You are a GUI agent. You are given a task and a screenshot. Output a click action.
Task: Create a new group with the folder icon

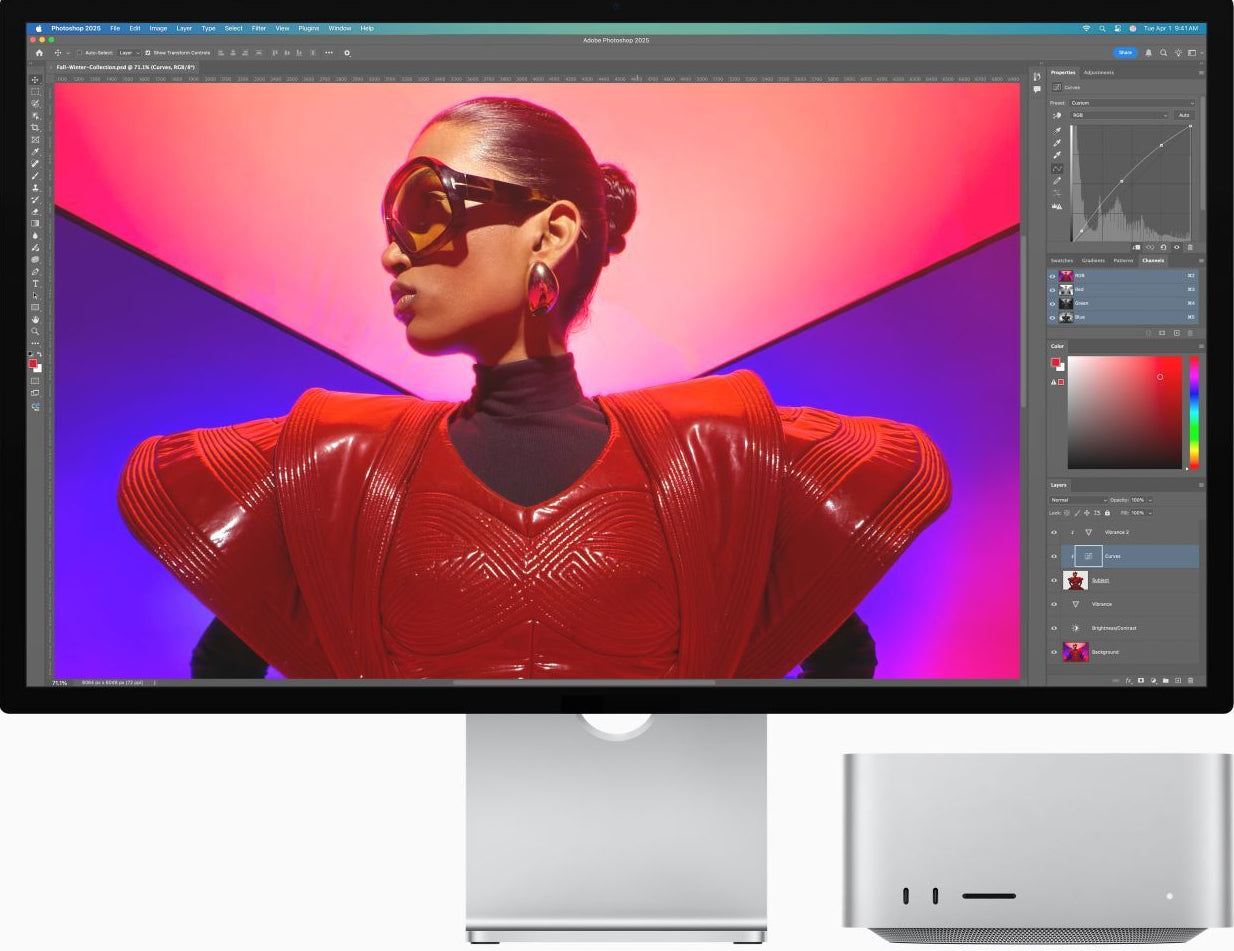click(1165, 680)
